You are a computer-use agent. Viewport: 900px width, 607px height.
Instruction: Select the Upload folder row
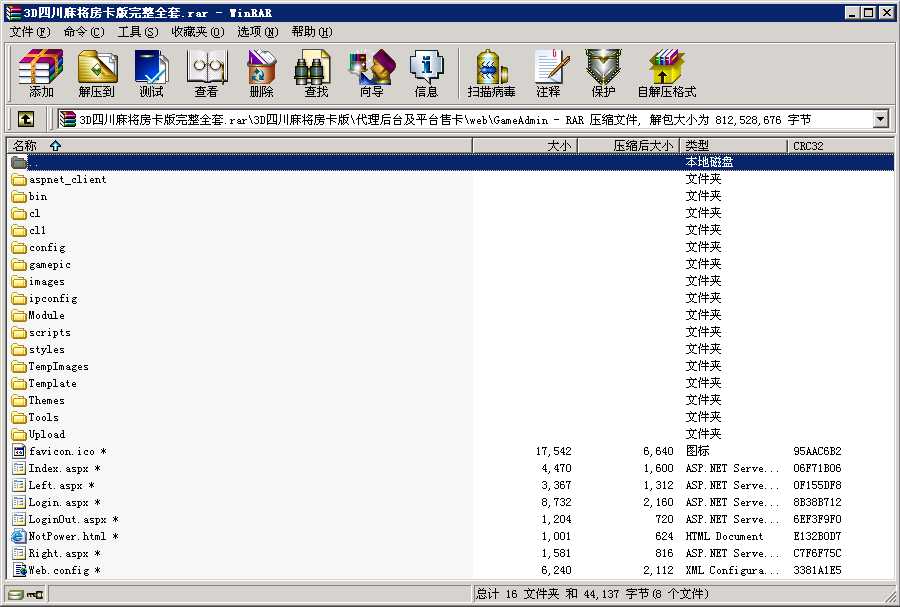click(450, 434)
